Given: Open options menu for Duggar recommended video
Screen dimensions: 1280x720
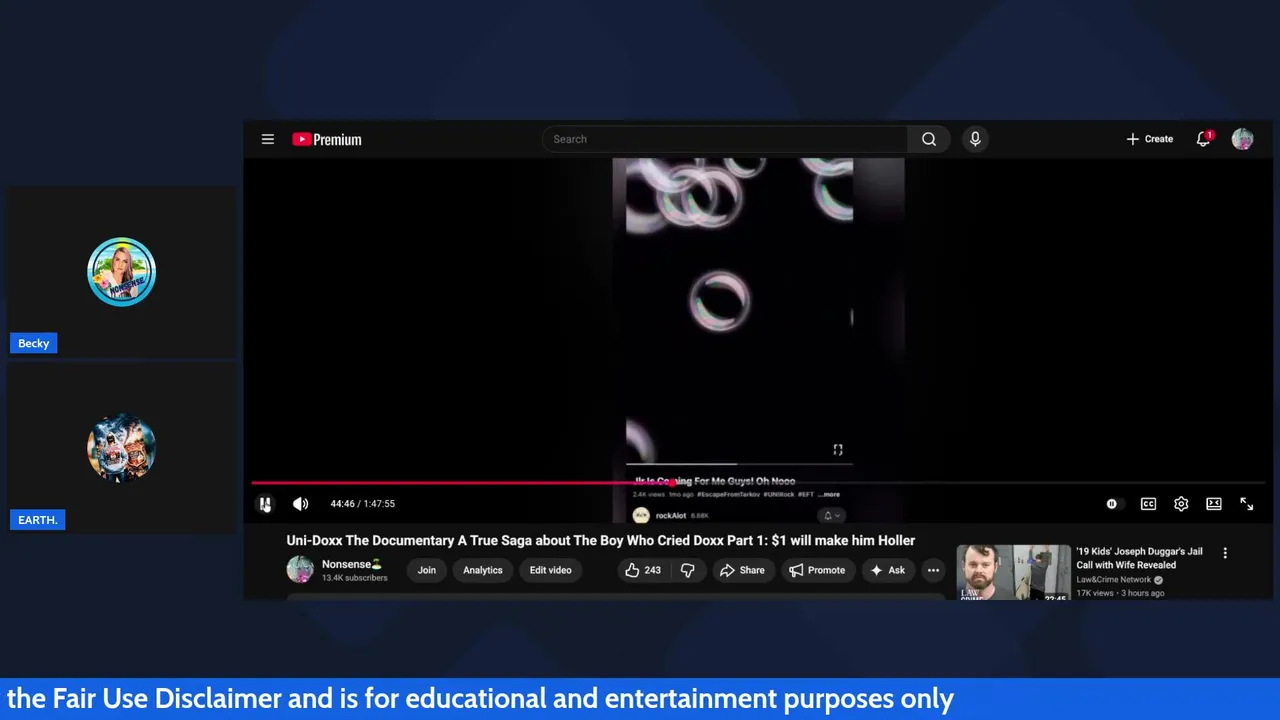Looking at the screenshot, I should pos(1225,553).
